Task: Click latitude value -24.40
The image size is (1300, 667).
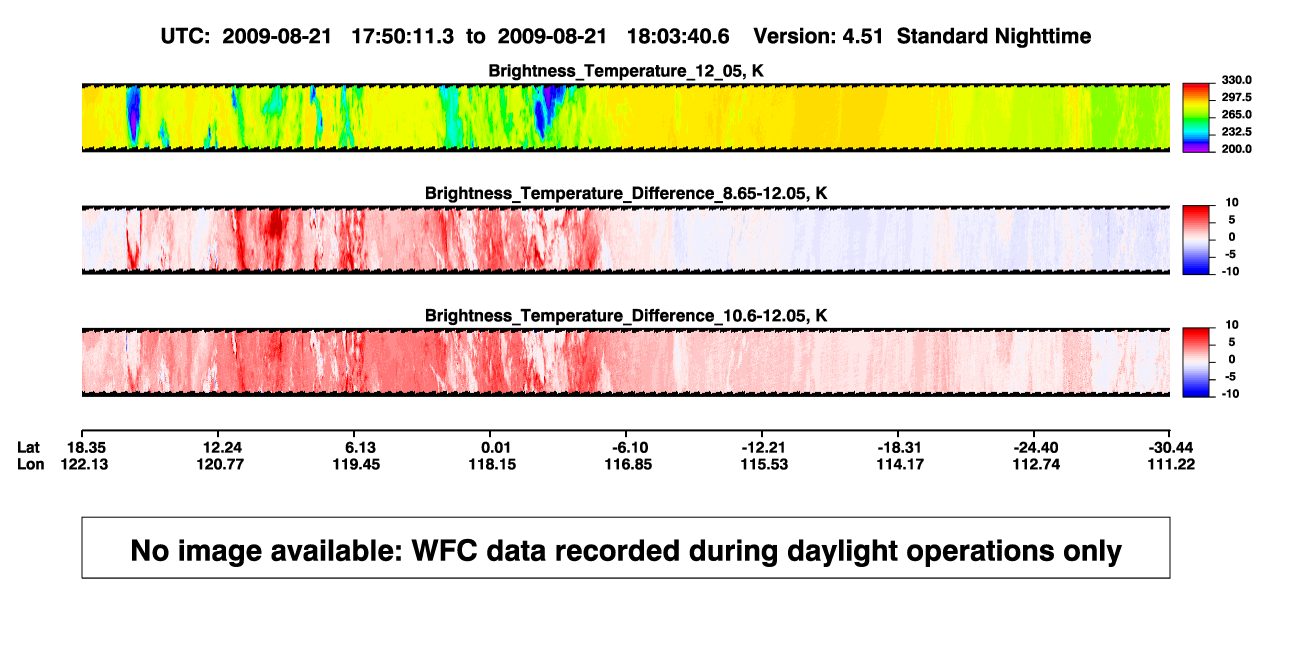Action: pyautogui.click(x=1034, y=447)
